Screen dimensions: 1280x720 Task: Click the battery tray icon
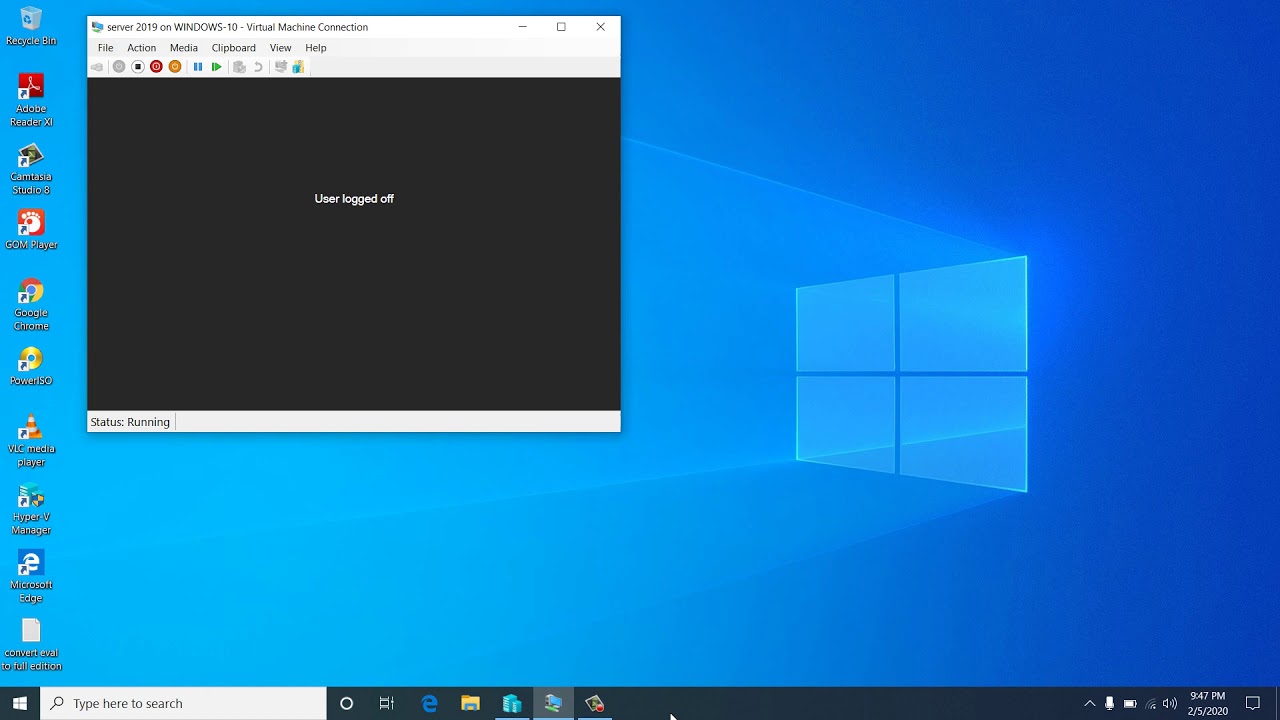click(1130, 704)
